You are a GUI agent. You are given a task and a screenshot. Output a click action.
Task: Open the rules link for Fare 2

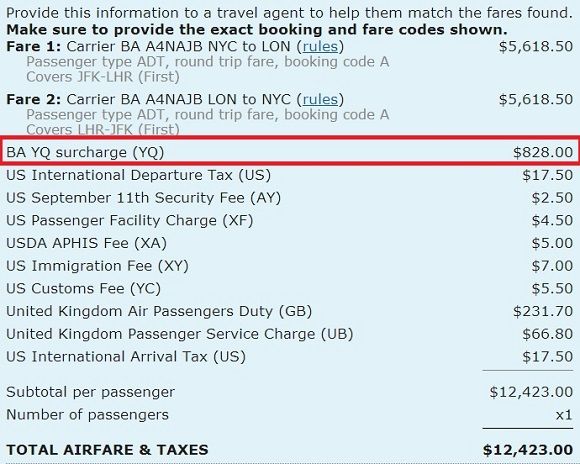[x=320, y=100]
